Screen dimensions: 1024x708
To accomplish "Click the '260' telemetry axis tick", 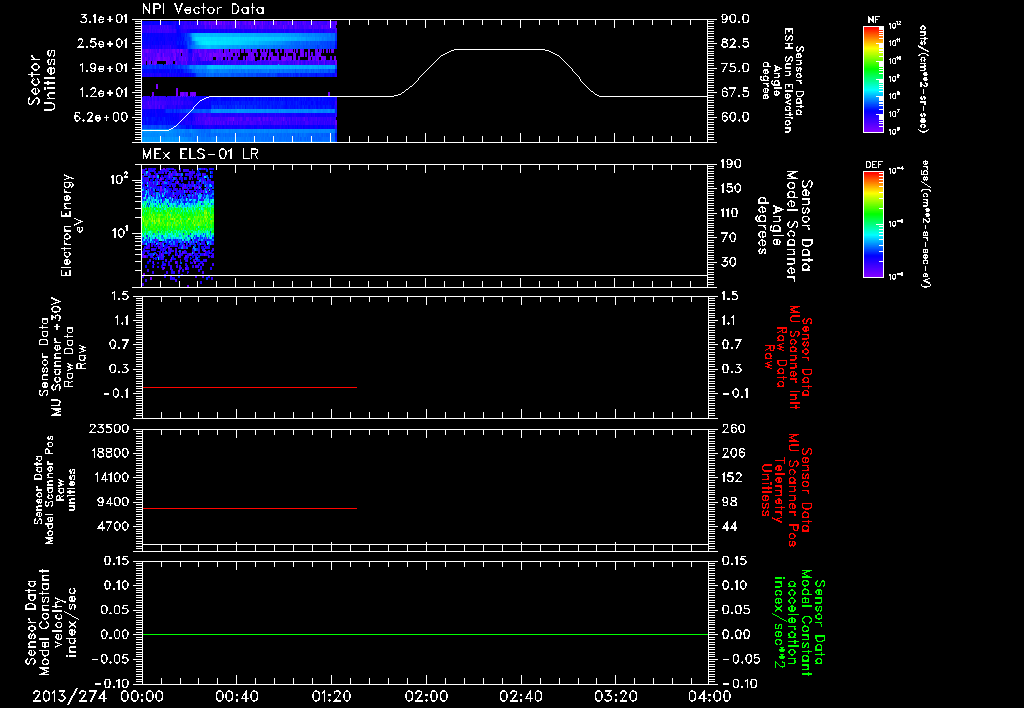I will pyautogui.click(x=734, y=428).
